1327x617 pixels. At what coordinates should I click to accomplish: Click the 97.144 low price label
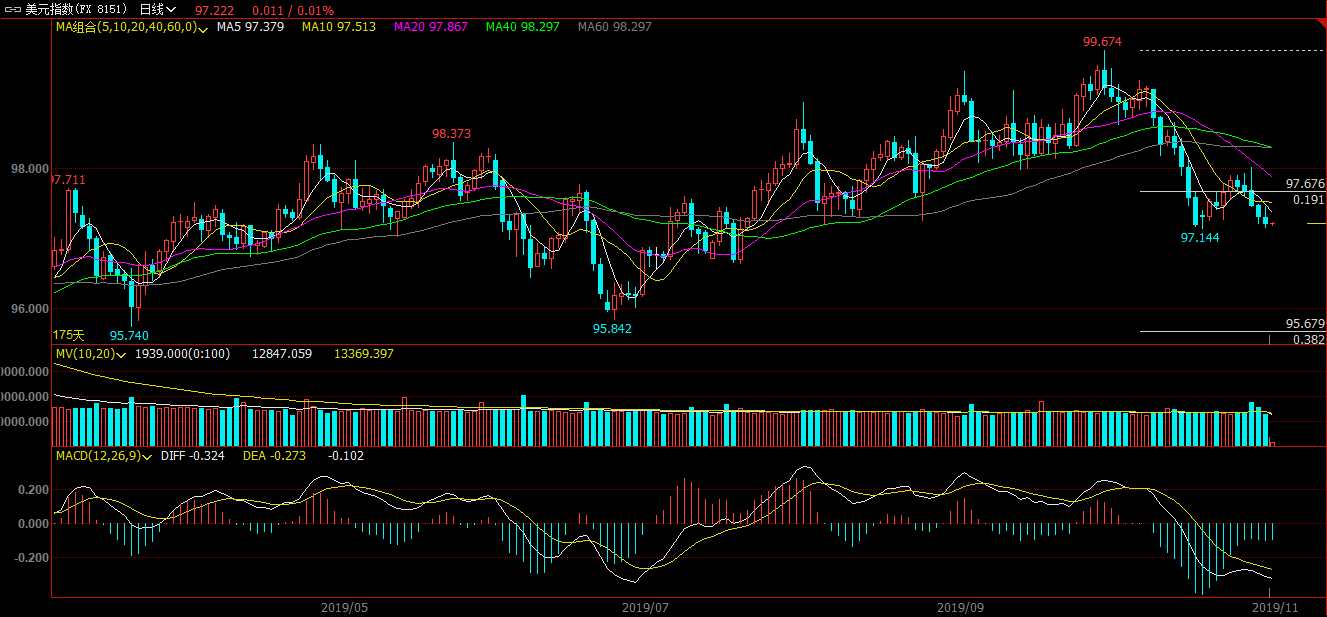(1200, 238)
